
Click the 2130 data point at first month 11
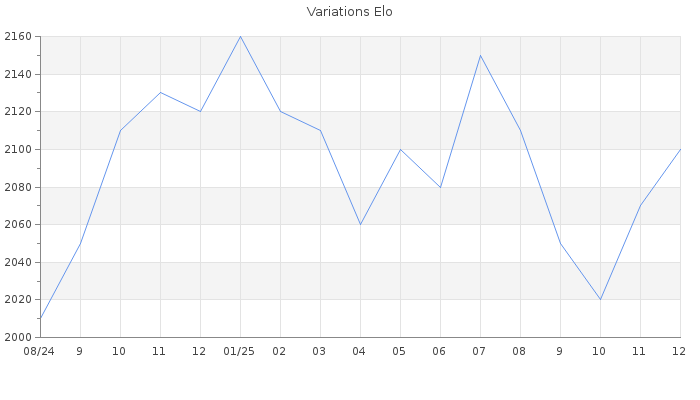pos(160,93)
